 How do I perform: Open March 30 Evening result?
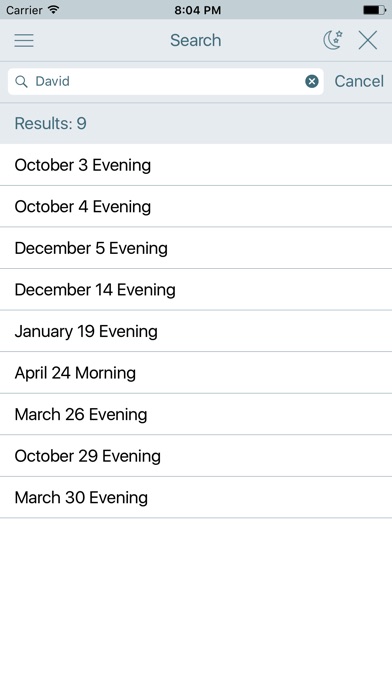(196, 497)
